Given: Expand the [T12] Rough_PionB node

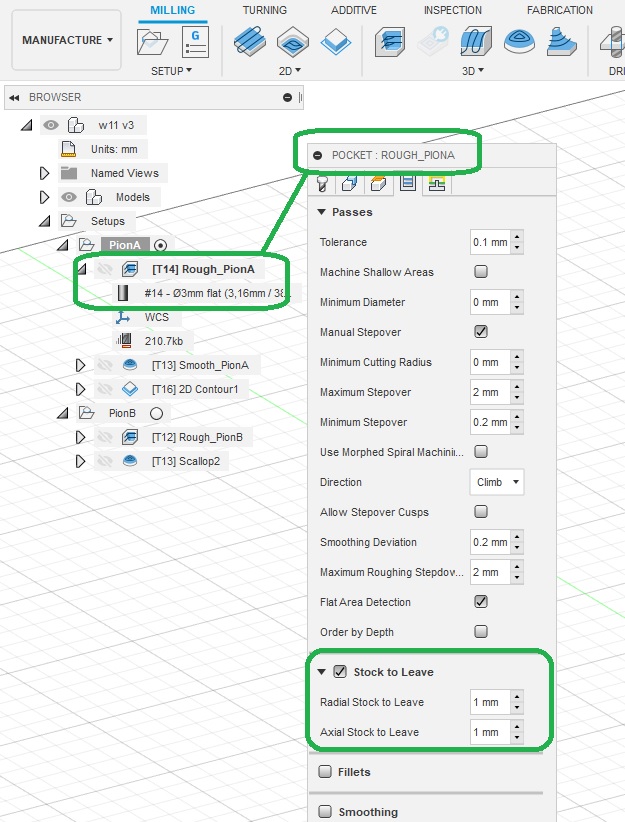Looking at the screenshot, I should click(x=80, y=437).
